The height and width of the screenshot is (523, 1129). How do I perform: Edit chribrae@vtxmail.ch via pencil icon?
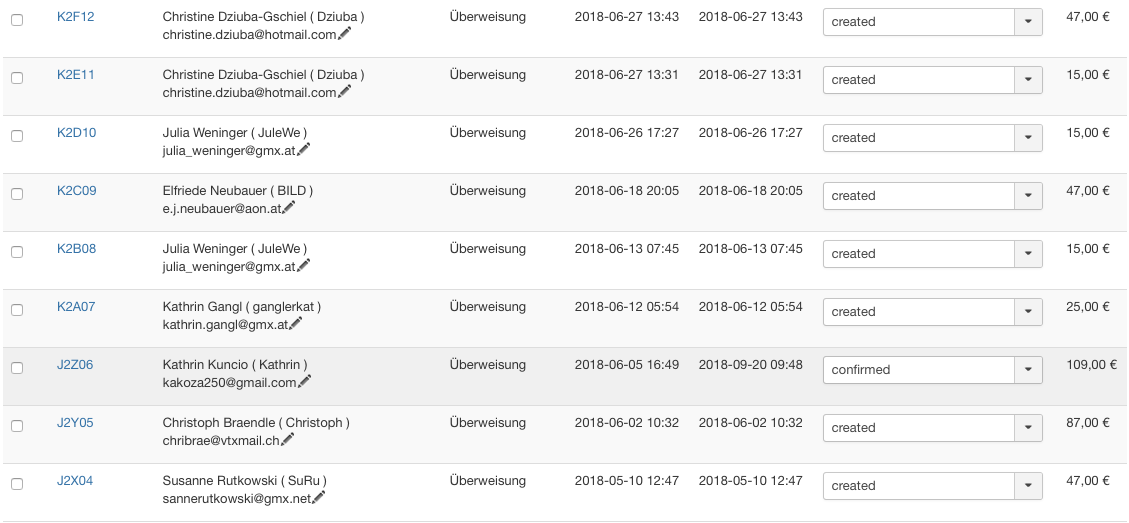[288, 440]
